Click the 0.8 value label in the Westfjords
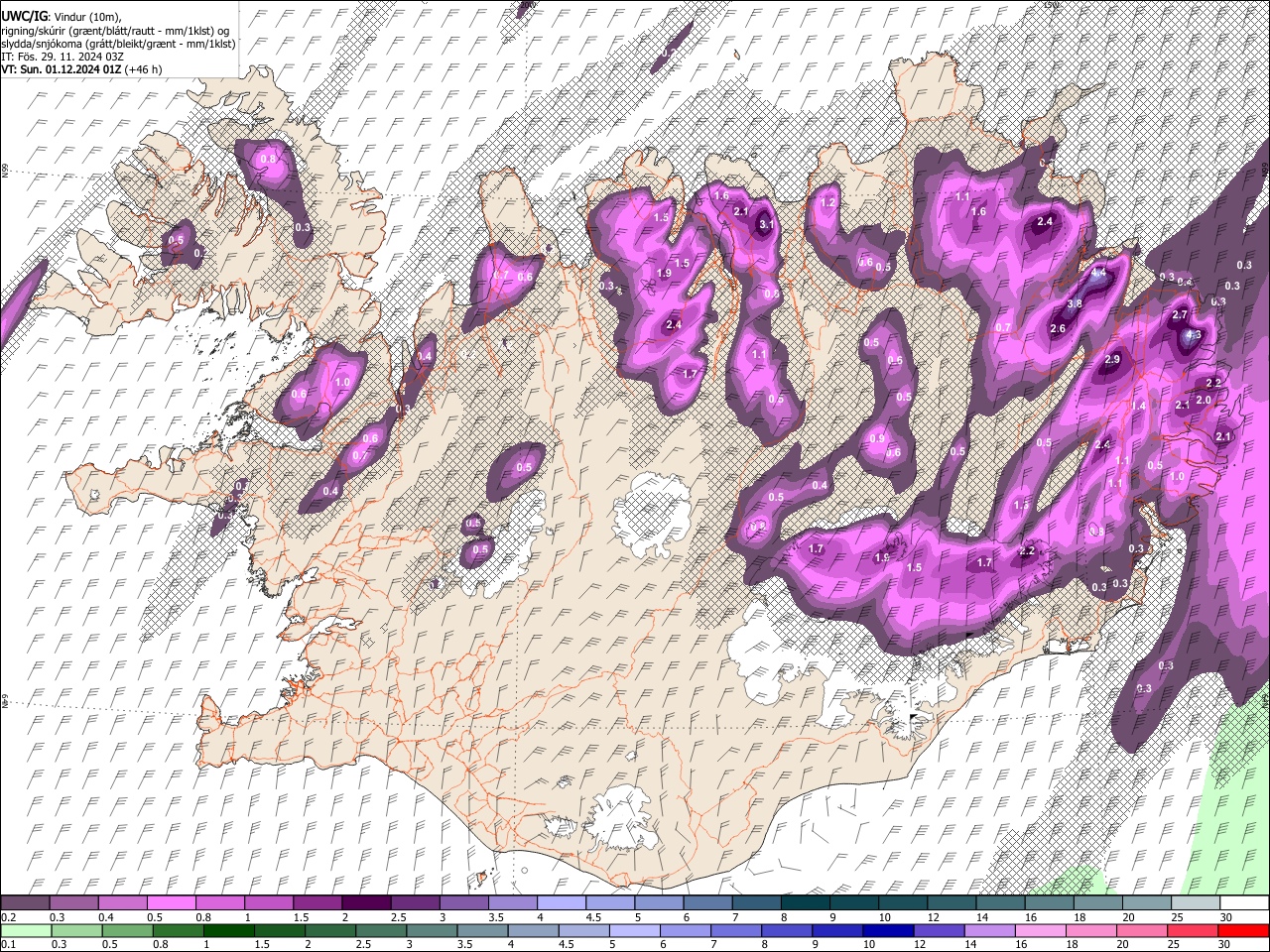Image resolution: width=1270 pixels, height=952 pixels. 267,159
